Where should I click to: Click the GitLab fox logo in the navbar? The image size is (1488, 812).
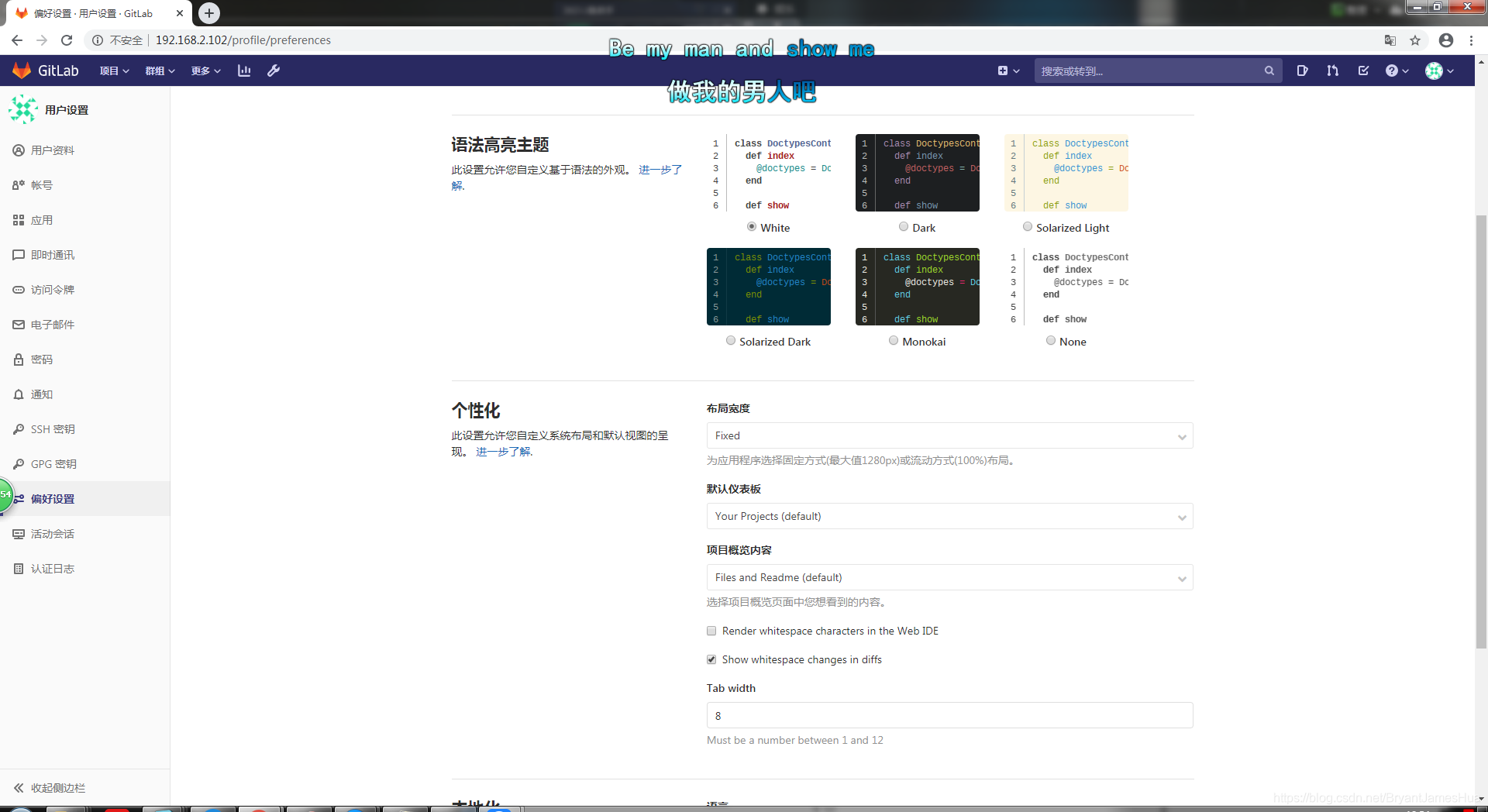(22, 71)
